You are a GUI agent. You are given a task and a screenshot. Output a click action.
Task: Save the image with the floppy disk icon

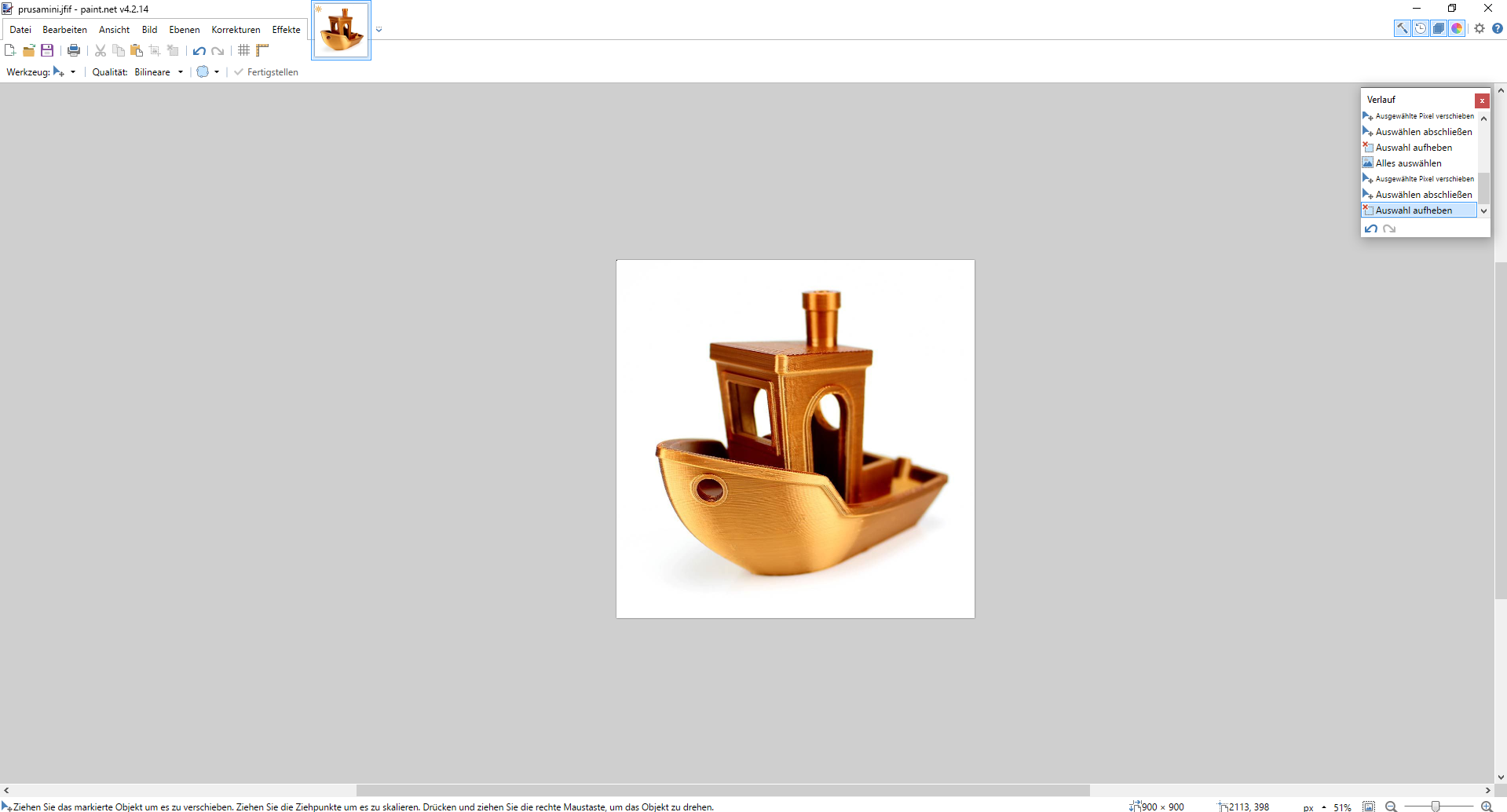coord(47,50)
